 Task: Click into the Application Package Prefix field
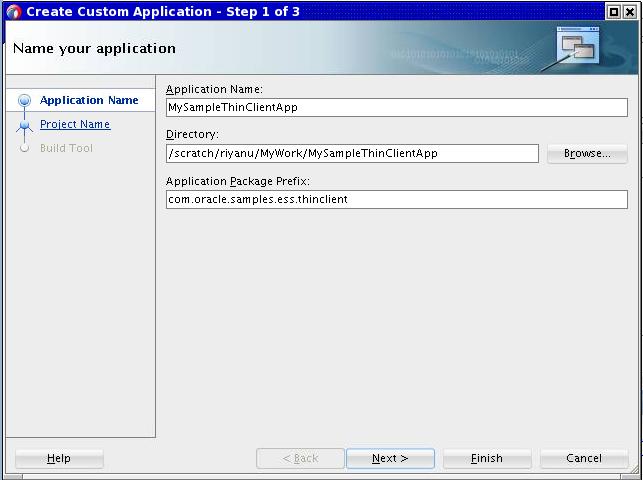click(397, 199)
